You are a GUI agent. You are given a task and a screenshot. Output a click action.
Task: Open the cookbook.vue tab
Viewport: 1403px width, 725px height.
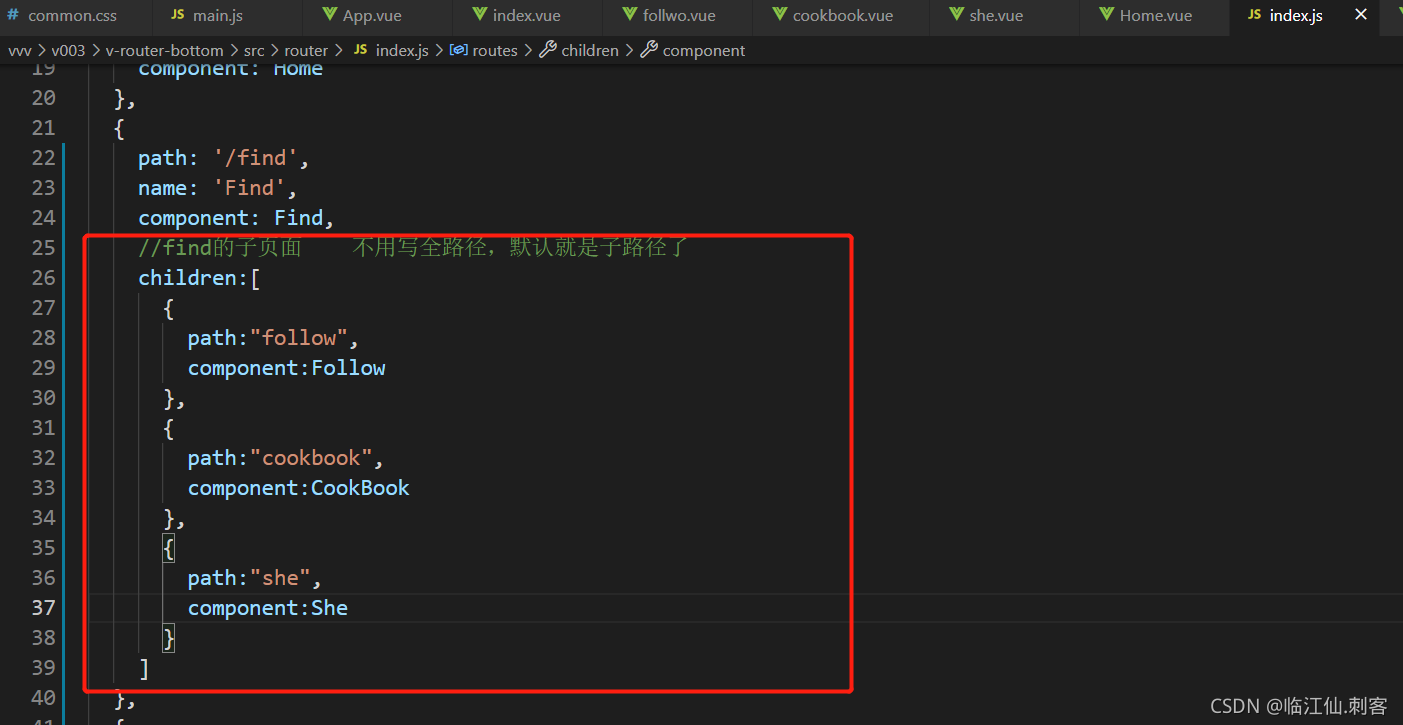[x=843, y=16]
